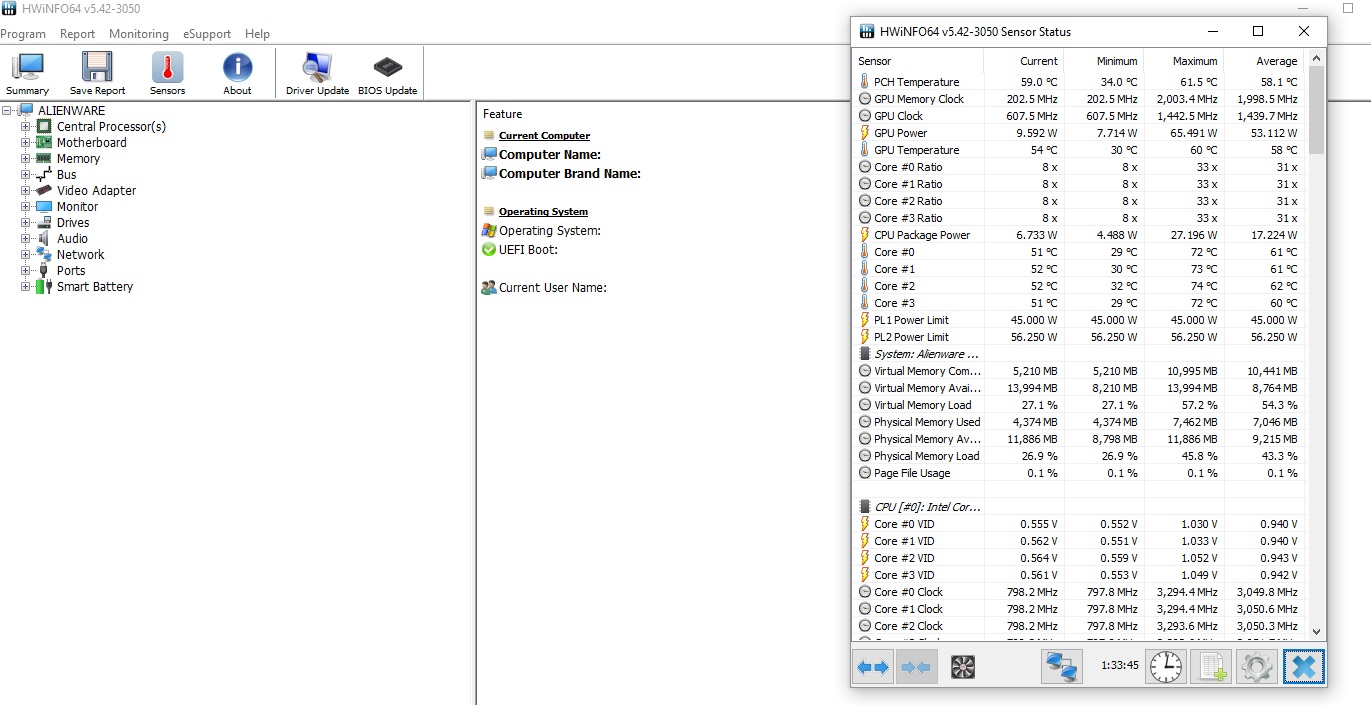Image resolution: width=1371 pixels, height=705 pixels.
Task: Select Smart Battery tree item
Action: click(95, 287)
